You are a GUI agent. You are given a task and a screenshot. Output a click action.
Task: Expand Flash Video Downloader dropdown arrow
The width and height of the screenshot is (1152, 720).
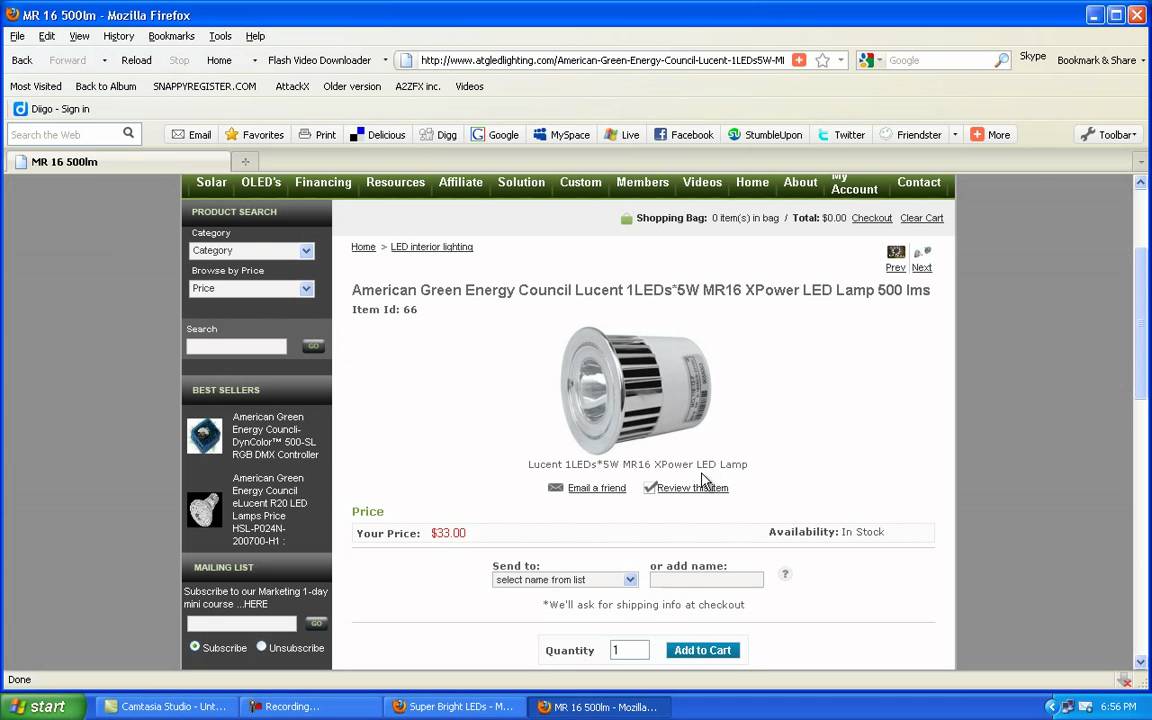[x=385, y=60]
